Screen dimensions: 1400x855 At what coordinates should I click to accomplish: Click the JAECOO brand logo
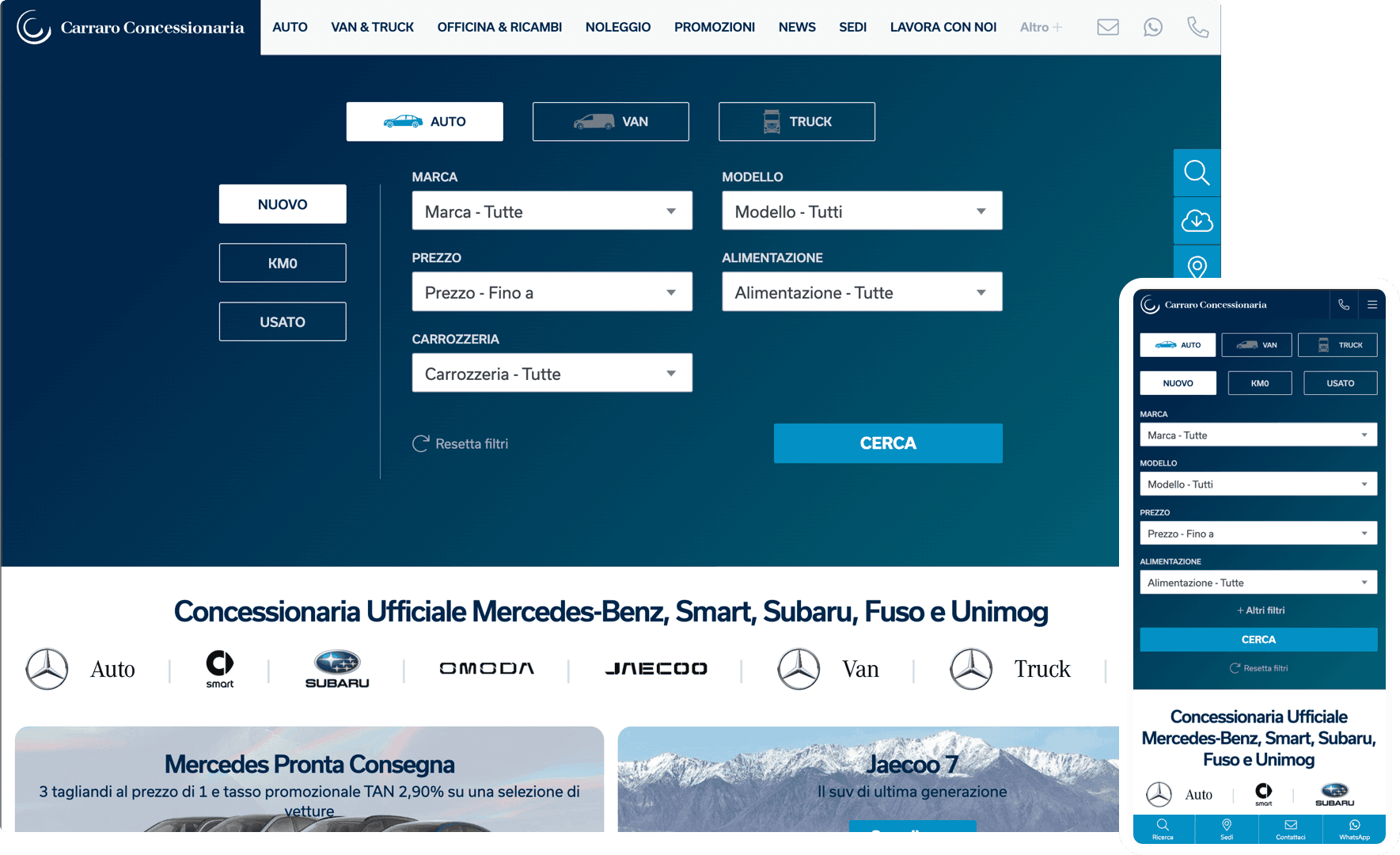point(656,668)
